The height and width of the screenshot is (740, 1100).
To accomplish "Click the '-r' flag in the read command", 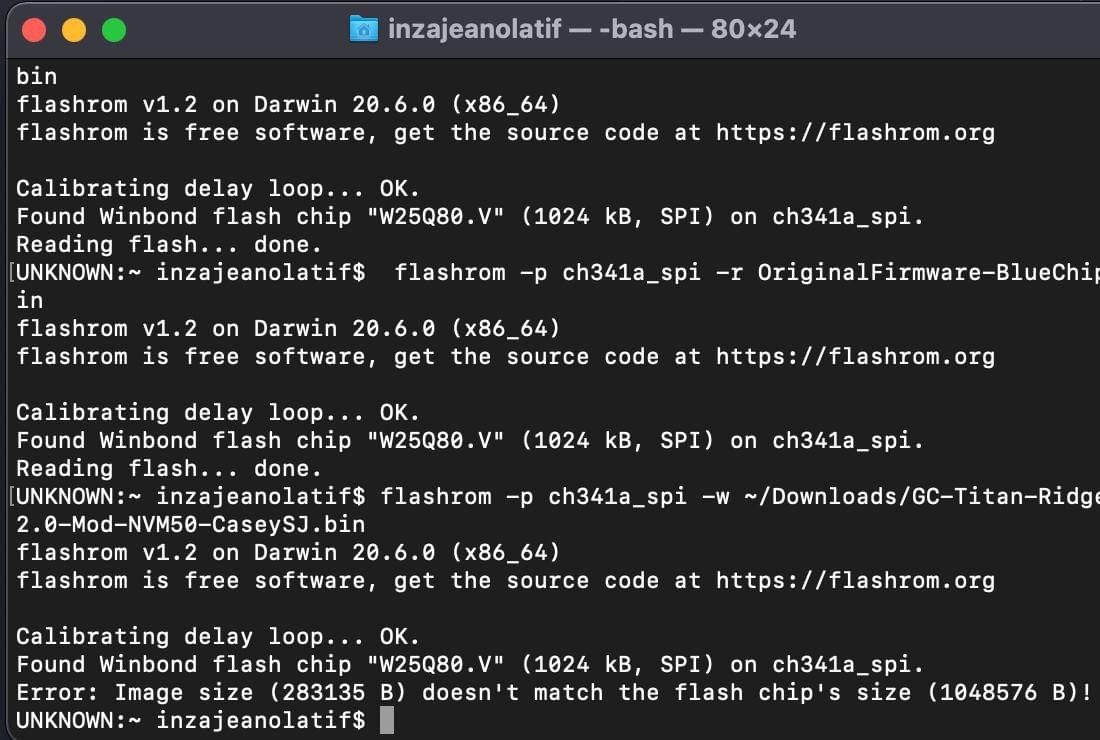I will pos(729,272).
